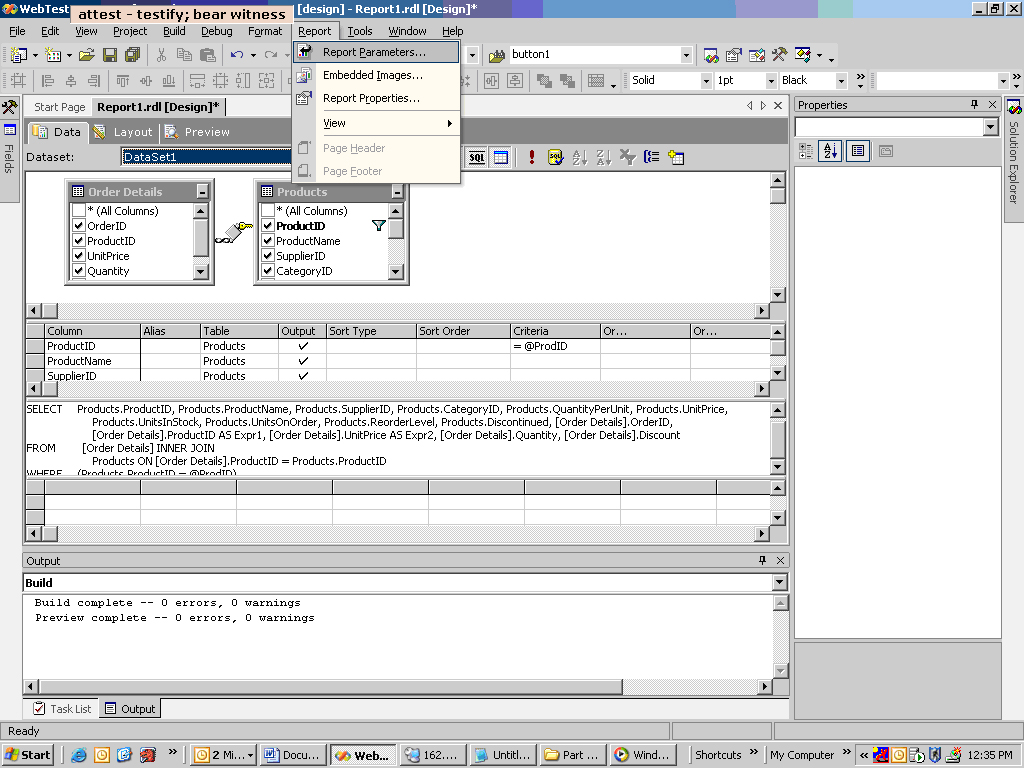Click the Windows Start button

point(28,755)
